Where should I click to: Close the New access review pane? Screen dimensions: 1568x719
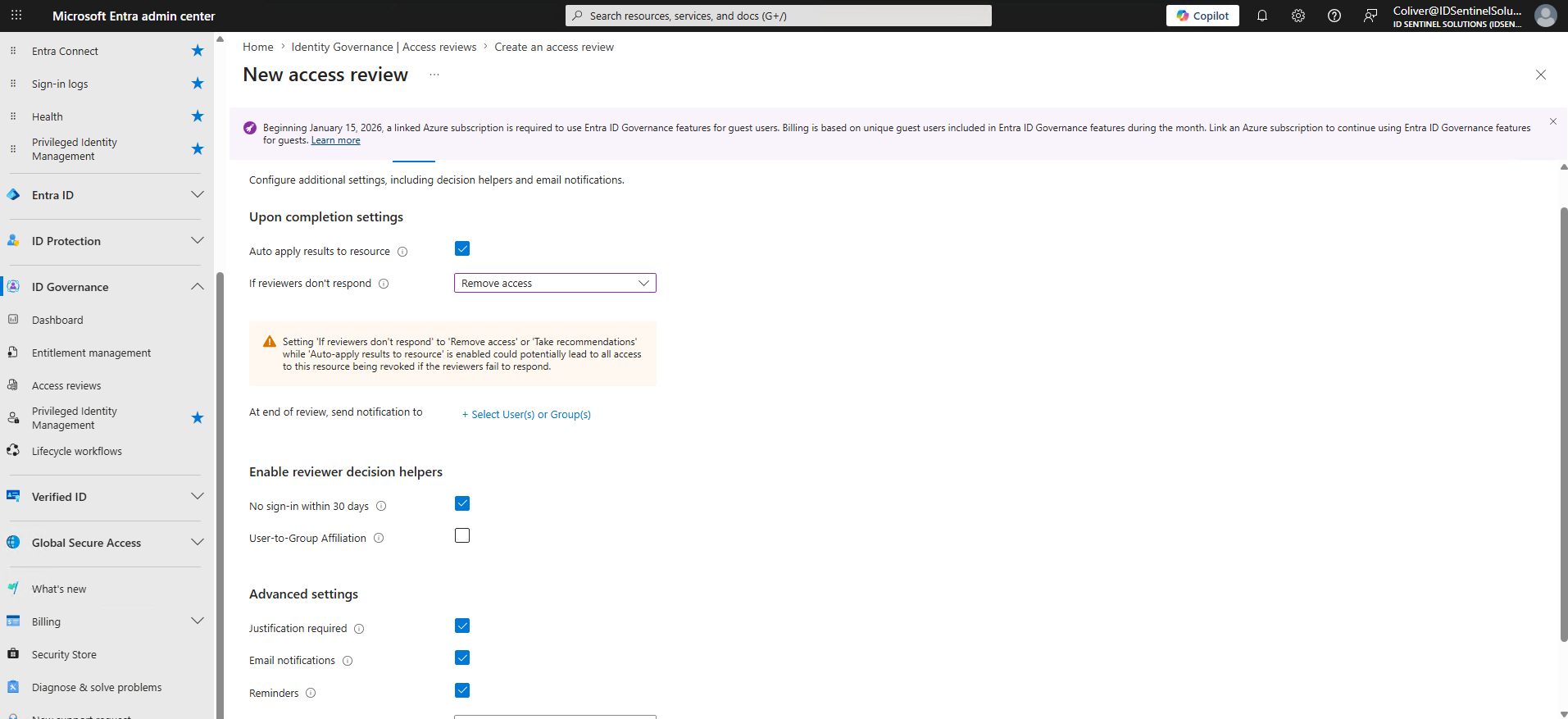pos(1541,75)
